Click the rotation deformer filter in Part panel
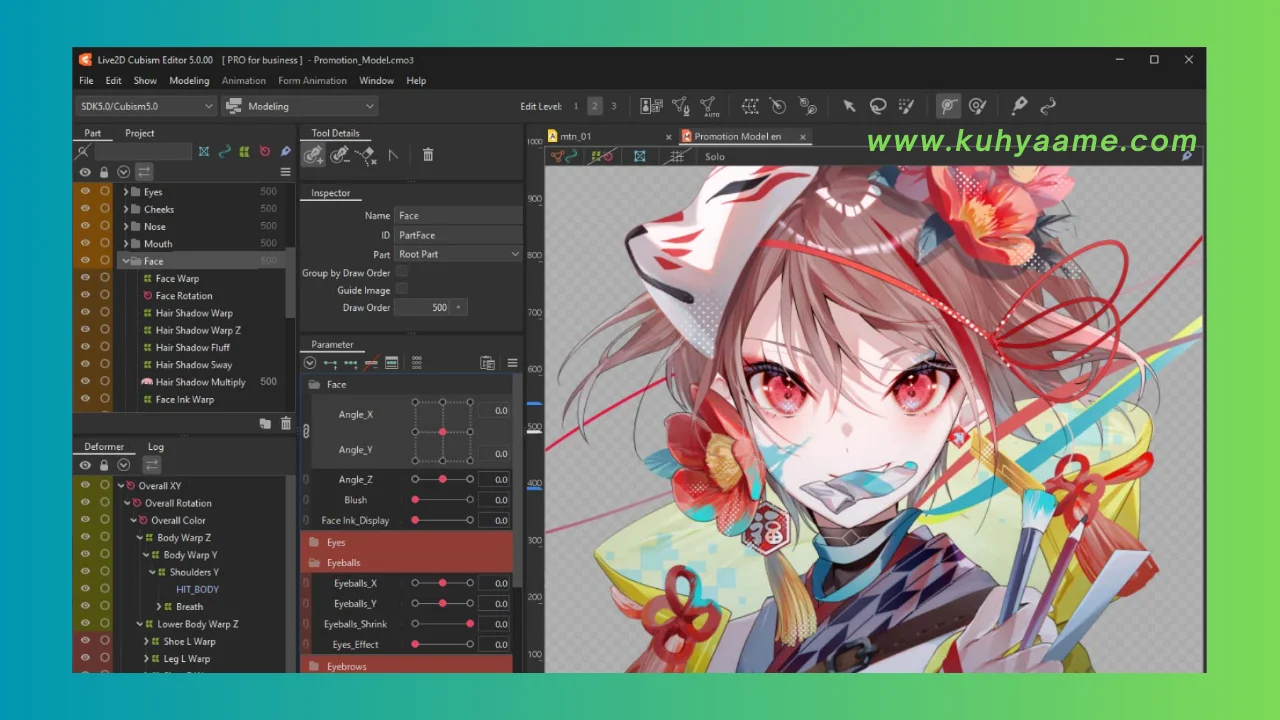This screenshot has width=1280, height=720. [265, 151]
